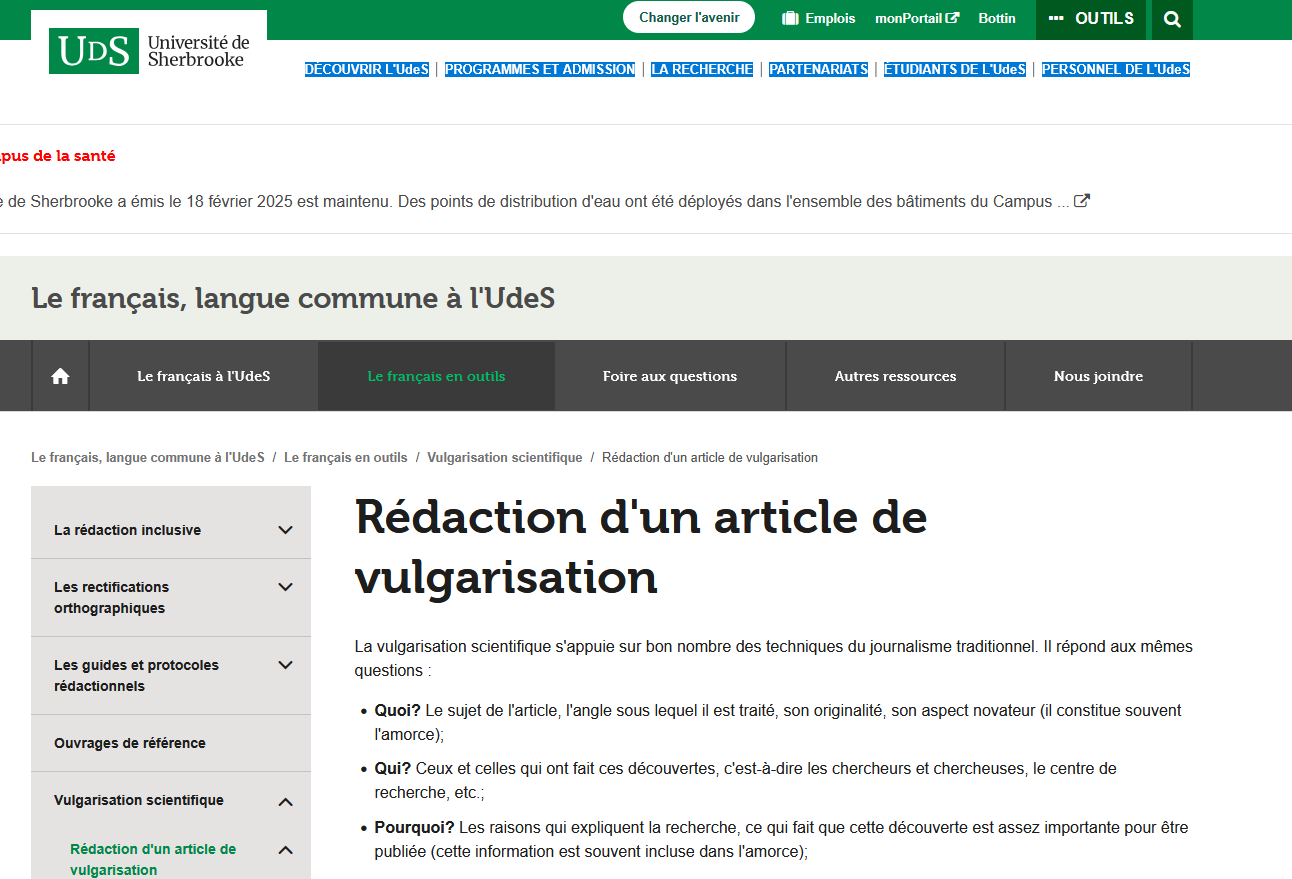The width and height of the screenshot is (1292, 879).
Task: Collapse Rédaction d'un article de vulgarisation submenu
Action: pos(285,850)
